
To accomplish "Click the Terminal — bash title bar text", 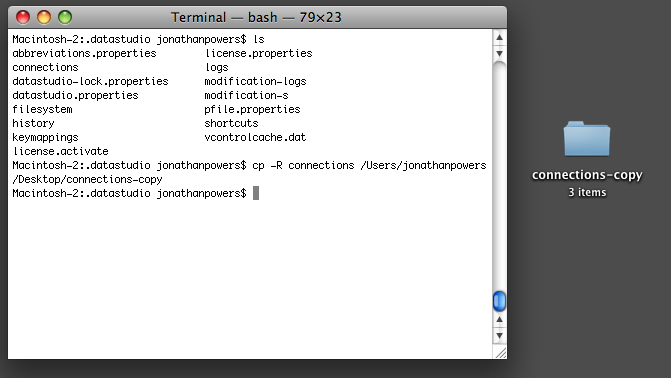I will point(256,18).
